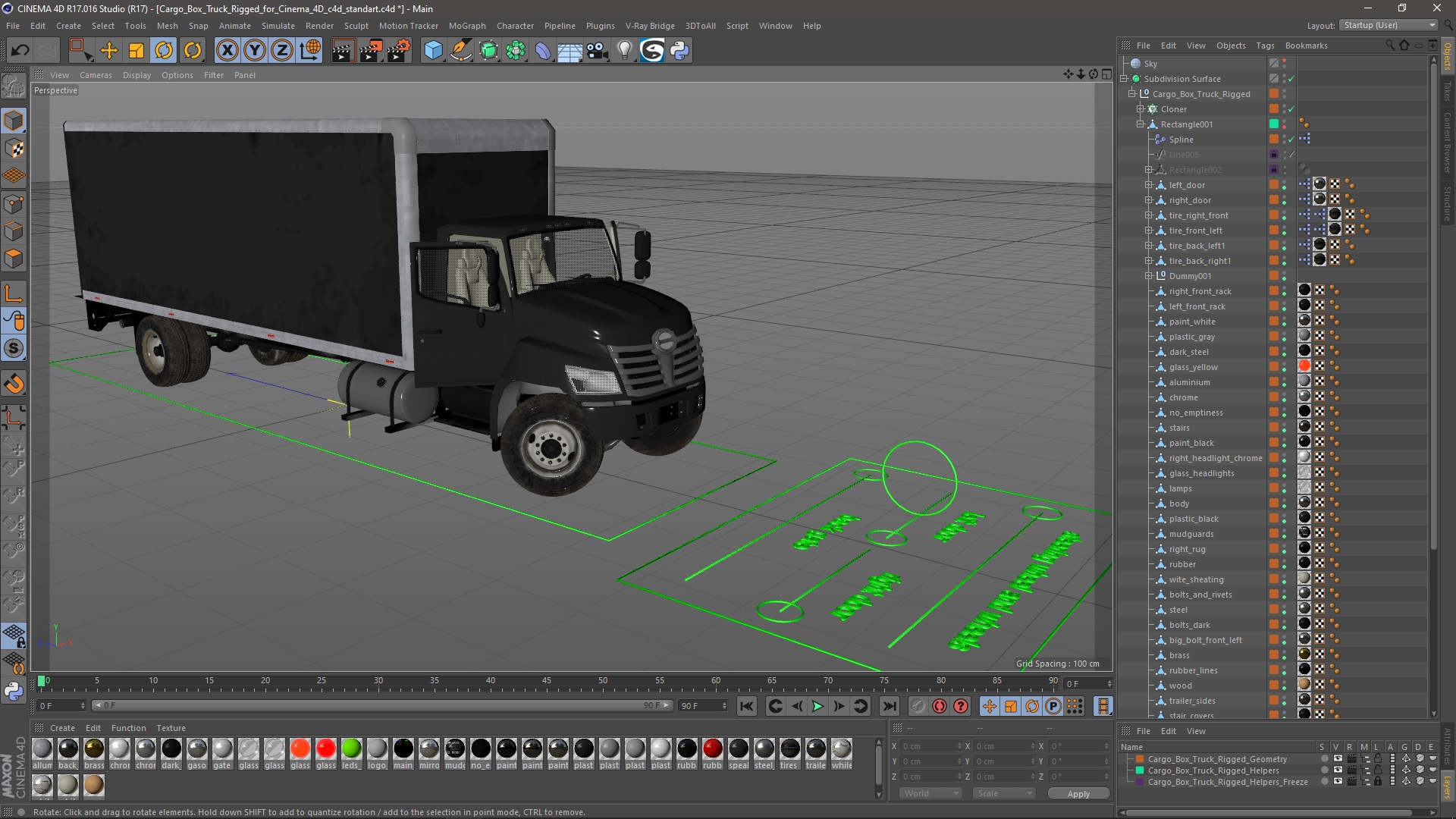
Task: Toggle solo for Cargo_Box_Truck_Rigged_Geometry layer
Action: pyautogui.click(x=1324, y=759)
